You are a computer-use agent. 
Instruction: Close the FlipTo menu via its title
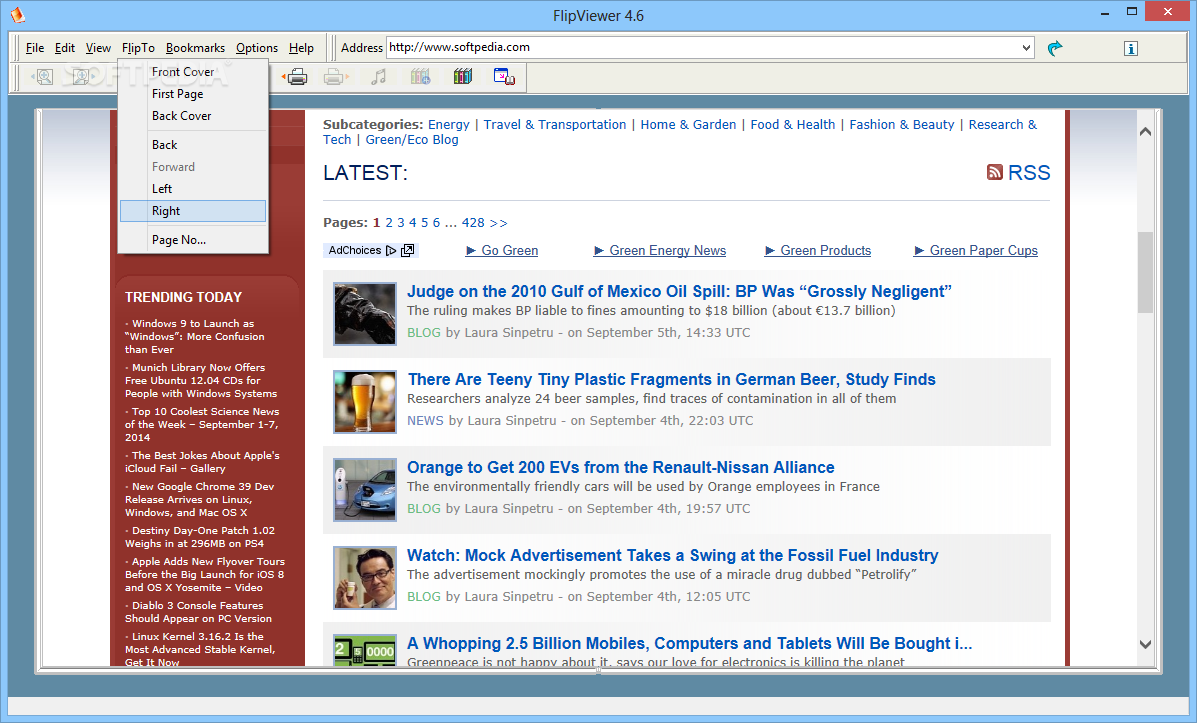pos(138,47)
